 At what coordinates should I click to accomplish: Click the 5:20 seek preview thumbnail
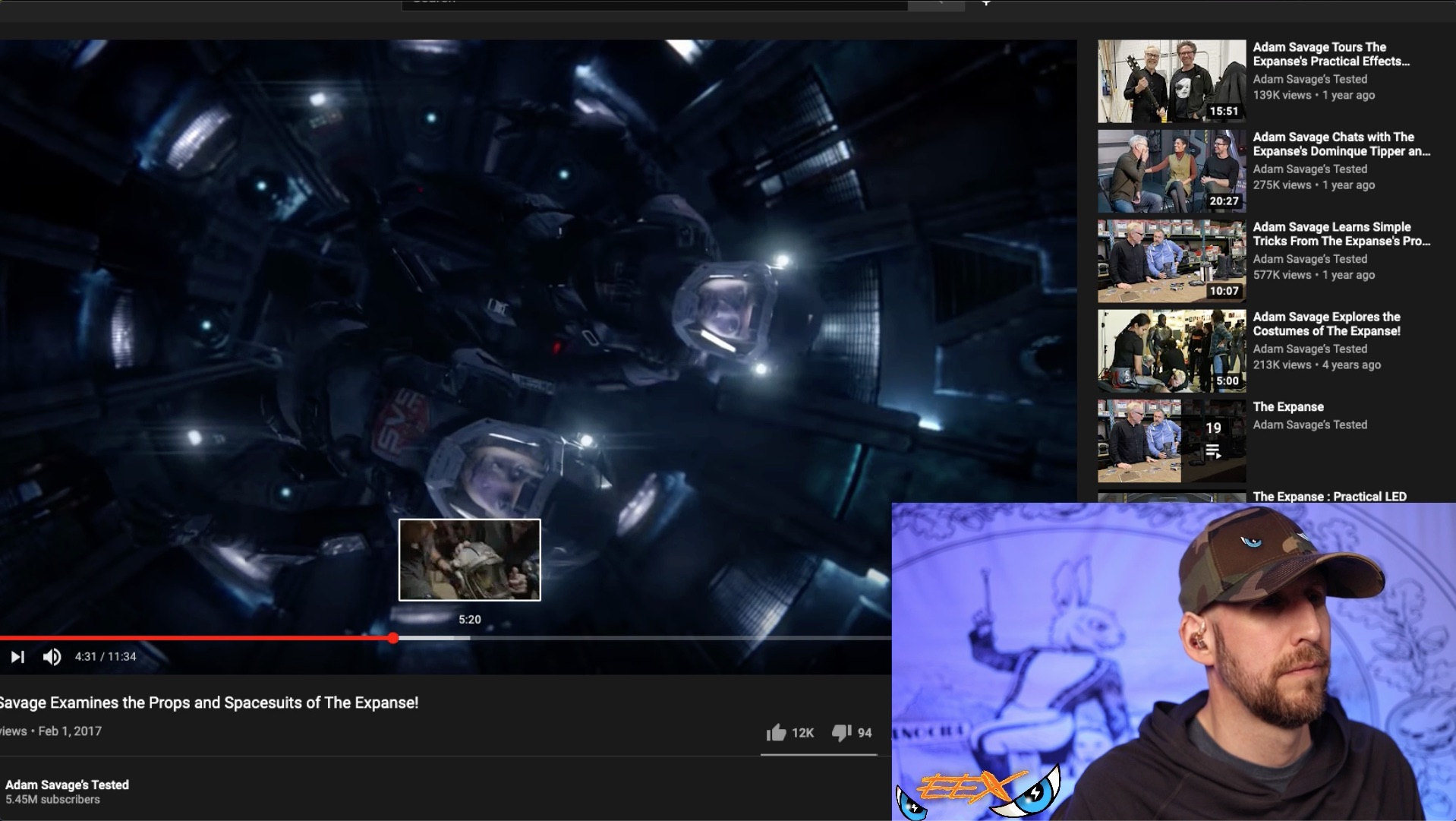469,560
